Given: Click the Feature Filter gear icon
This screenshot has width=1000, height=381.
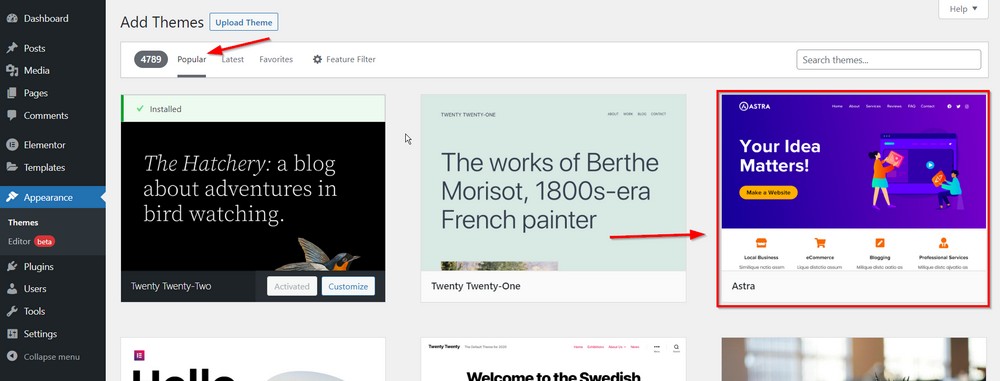Looking at the screenshot, I should pos(317,59).
